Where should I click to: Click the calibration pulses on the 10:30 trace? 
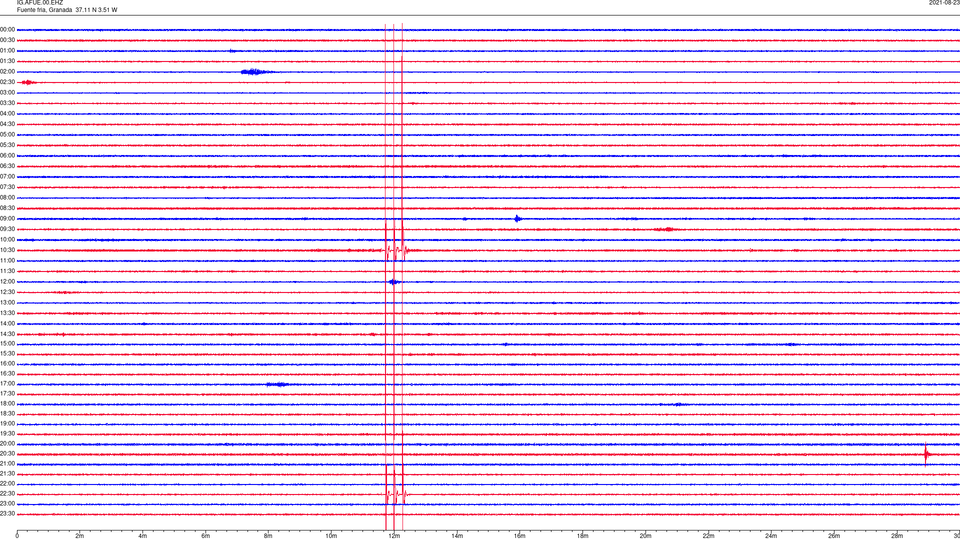396,250
